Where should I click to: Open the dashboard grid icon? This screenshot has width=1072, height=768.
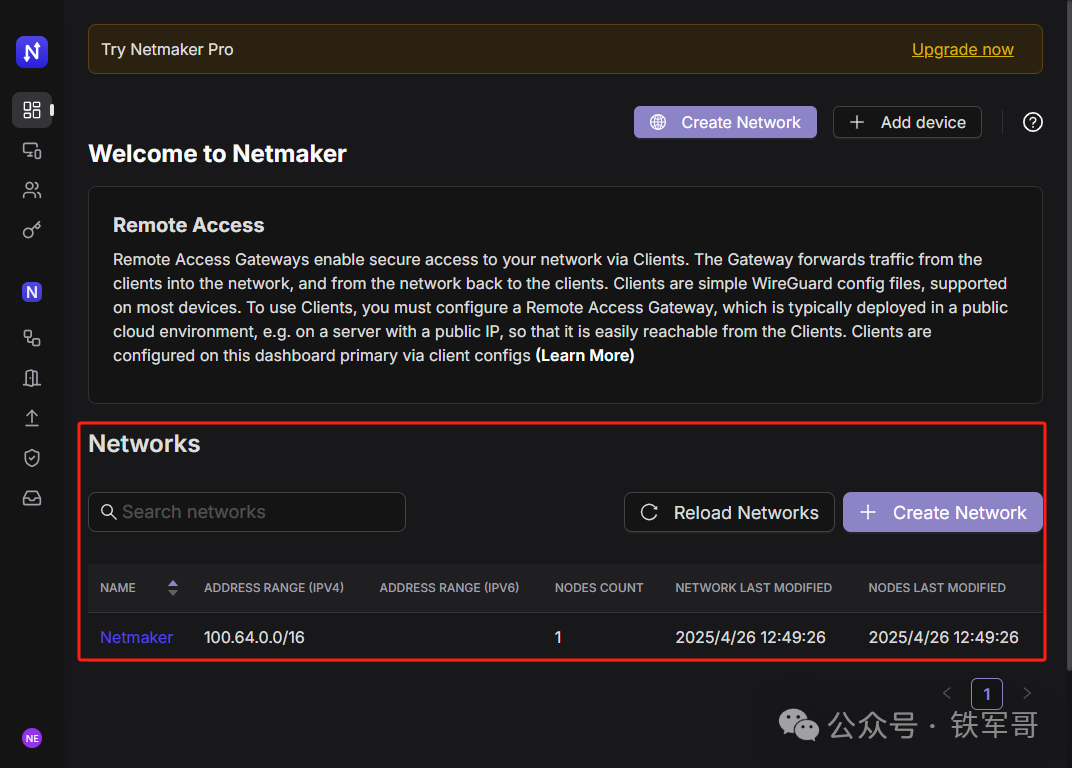32,110
